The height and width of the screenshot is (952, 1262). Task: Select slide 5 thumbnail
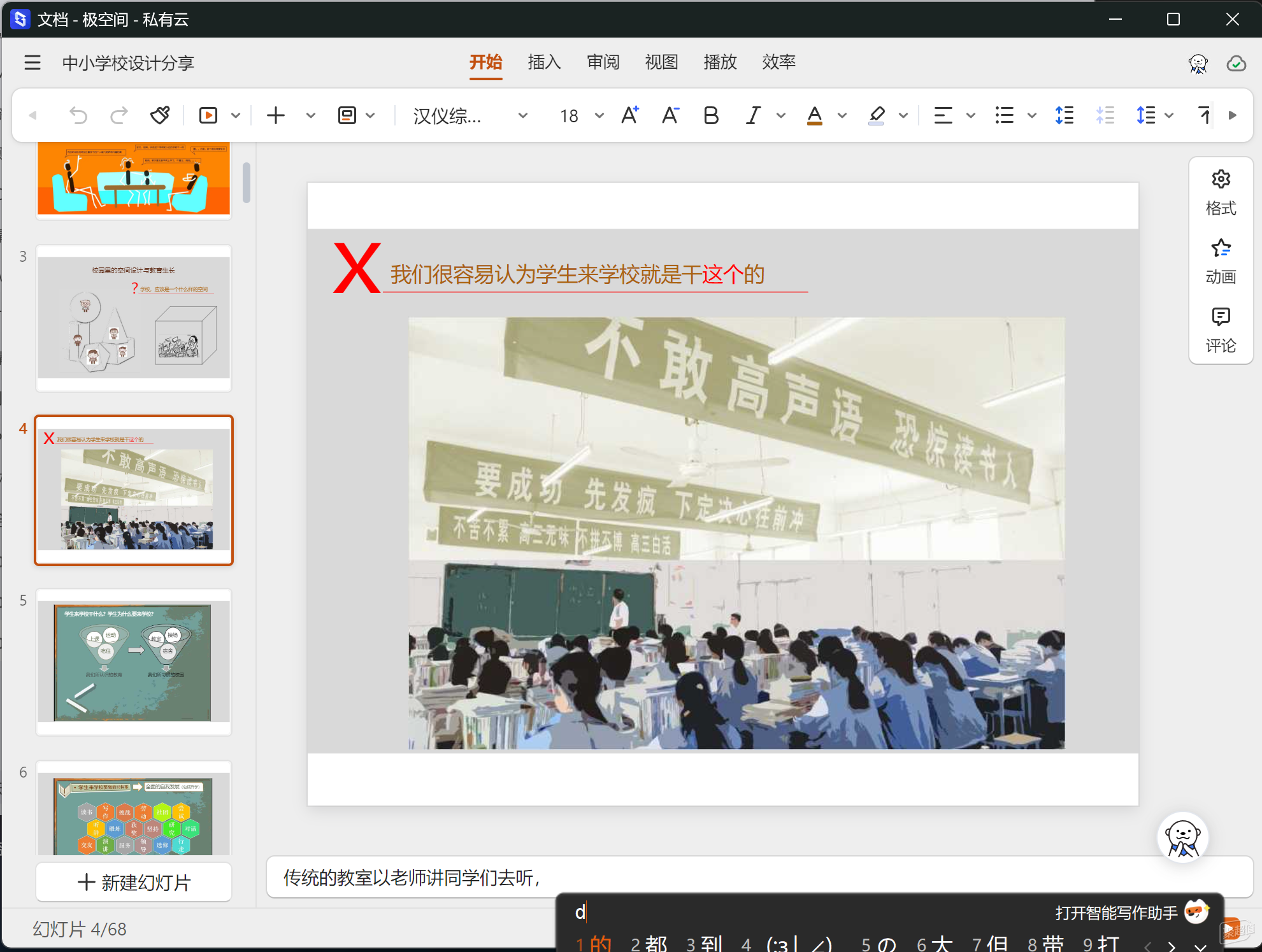(x=134, y=662)
